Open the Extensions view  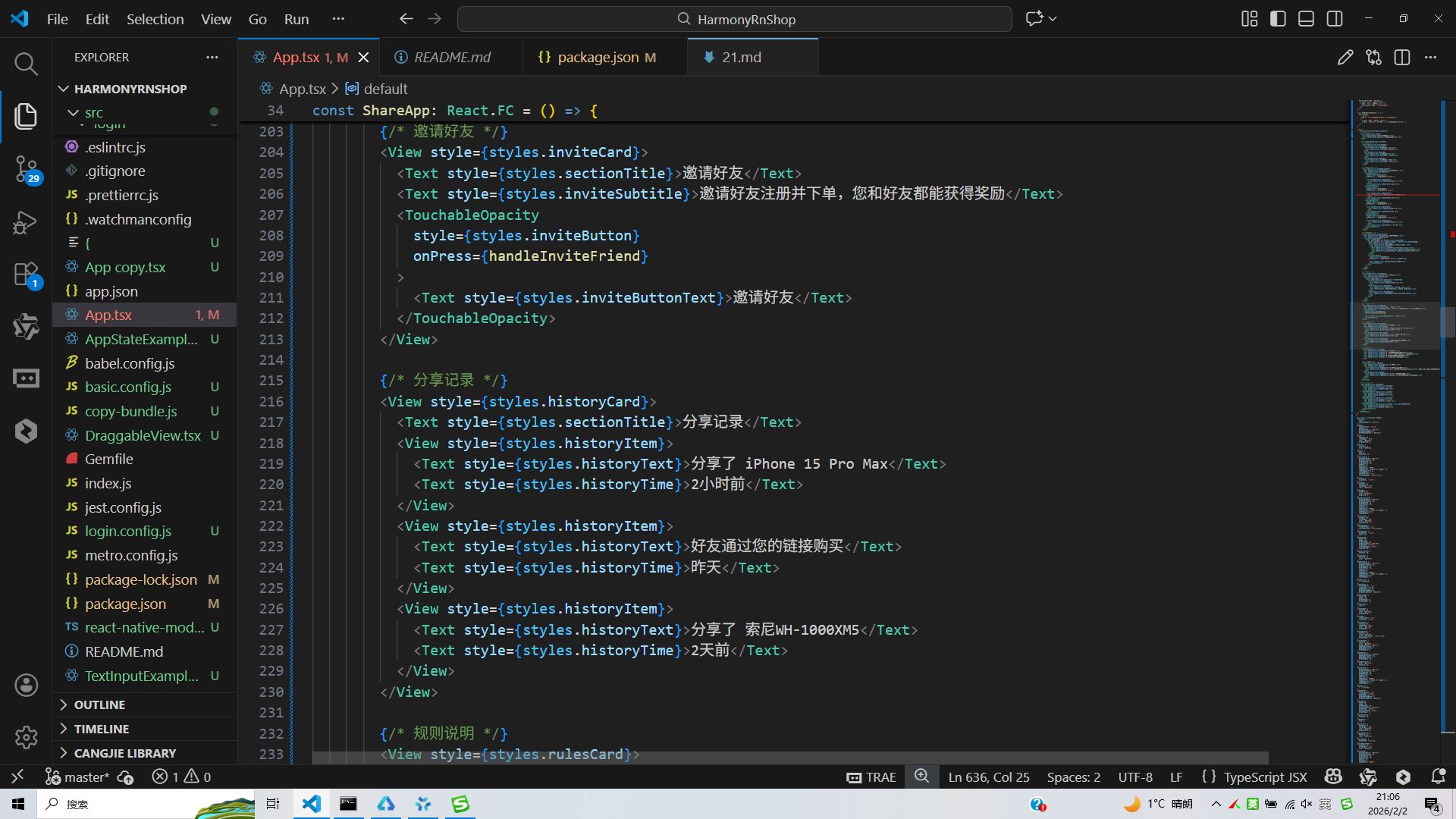point(26,275)
